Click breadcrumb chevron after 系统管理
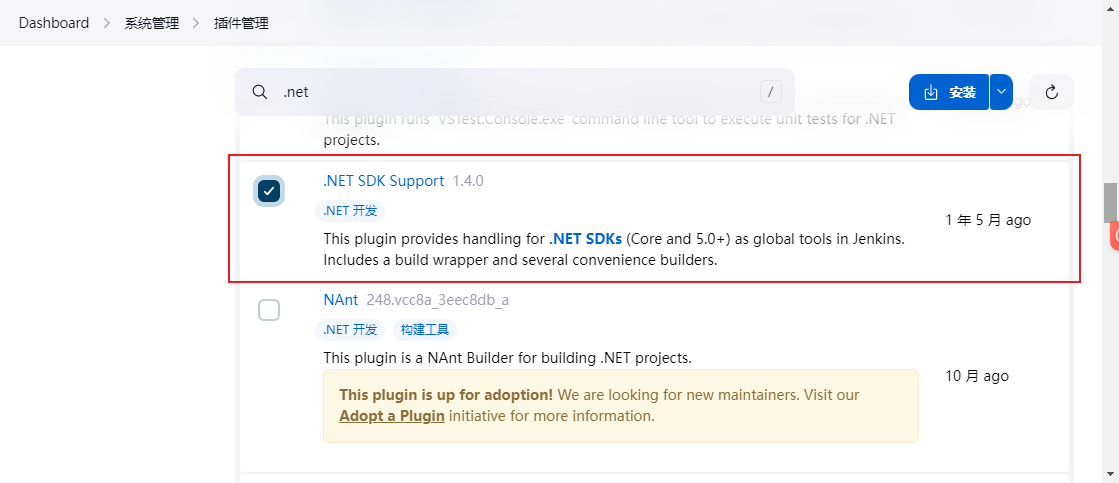Viewport: 1119px width, 483px height. tap(196, 23)
